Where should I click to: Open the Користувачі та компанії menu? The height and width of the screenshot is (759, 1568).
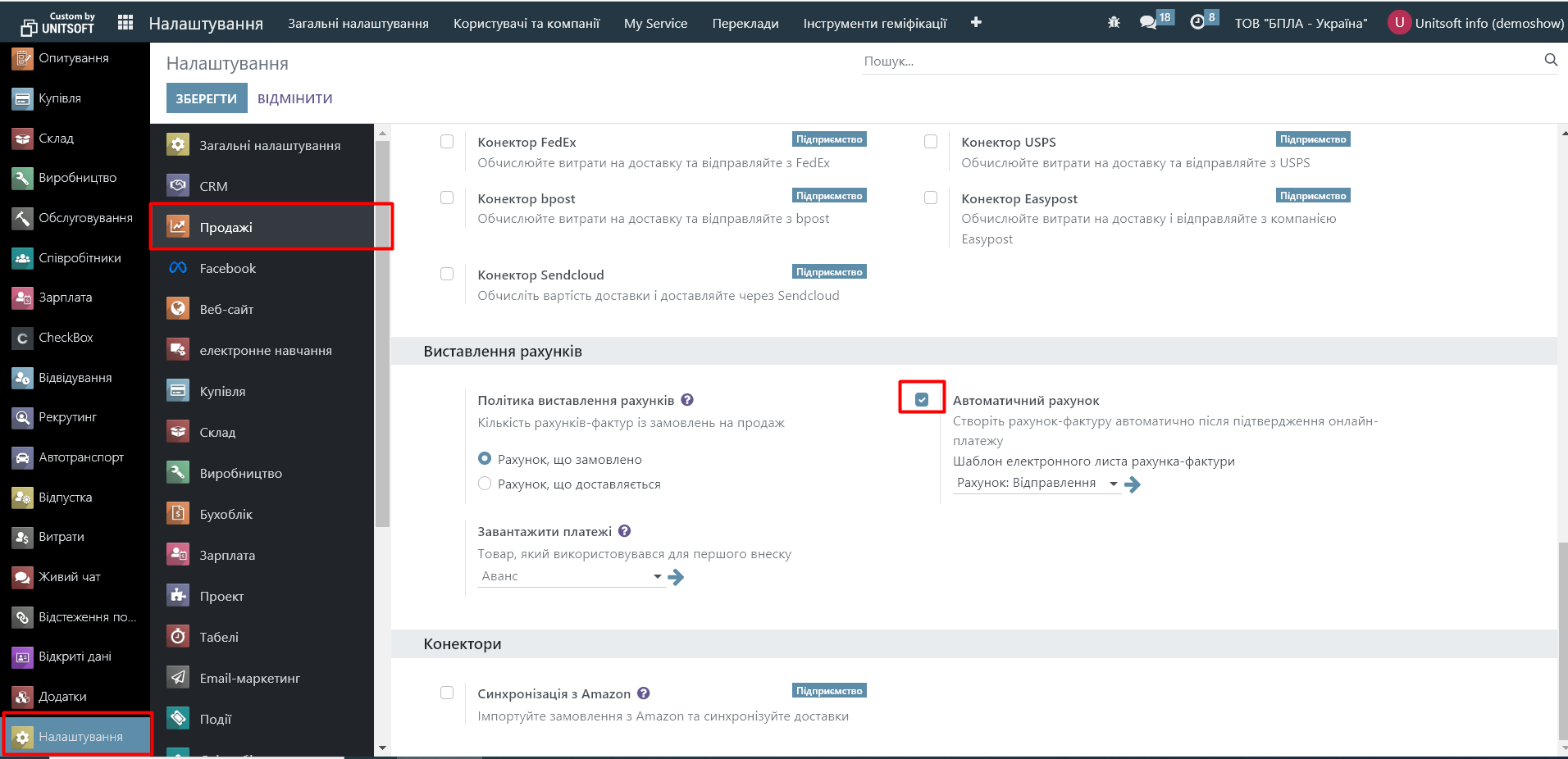(526, 23)
